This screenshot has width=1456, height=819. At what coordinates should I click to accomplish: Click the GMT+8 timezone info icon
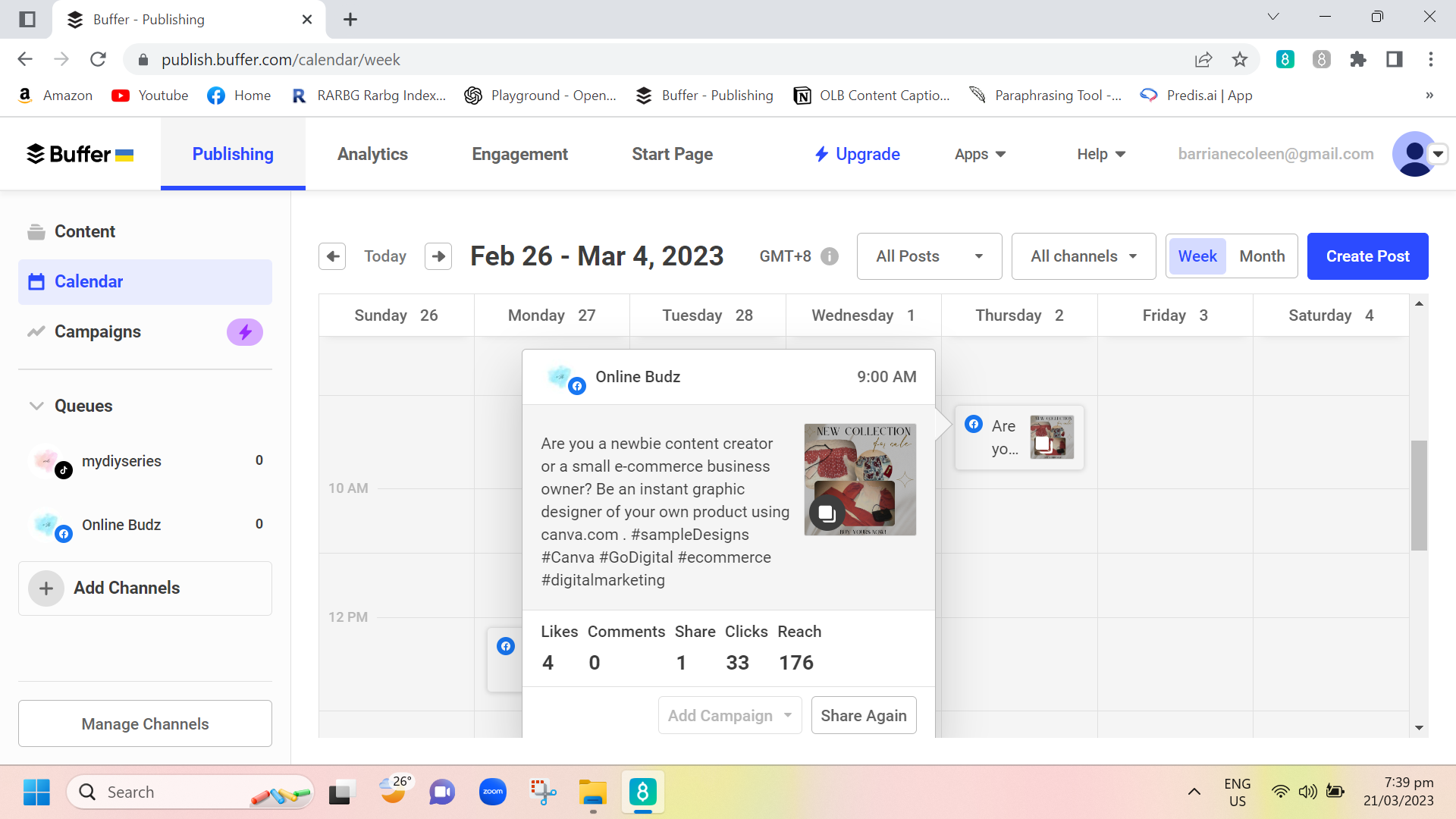(830, 256)
